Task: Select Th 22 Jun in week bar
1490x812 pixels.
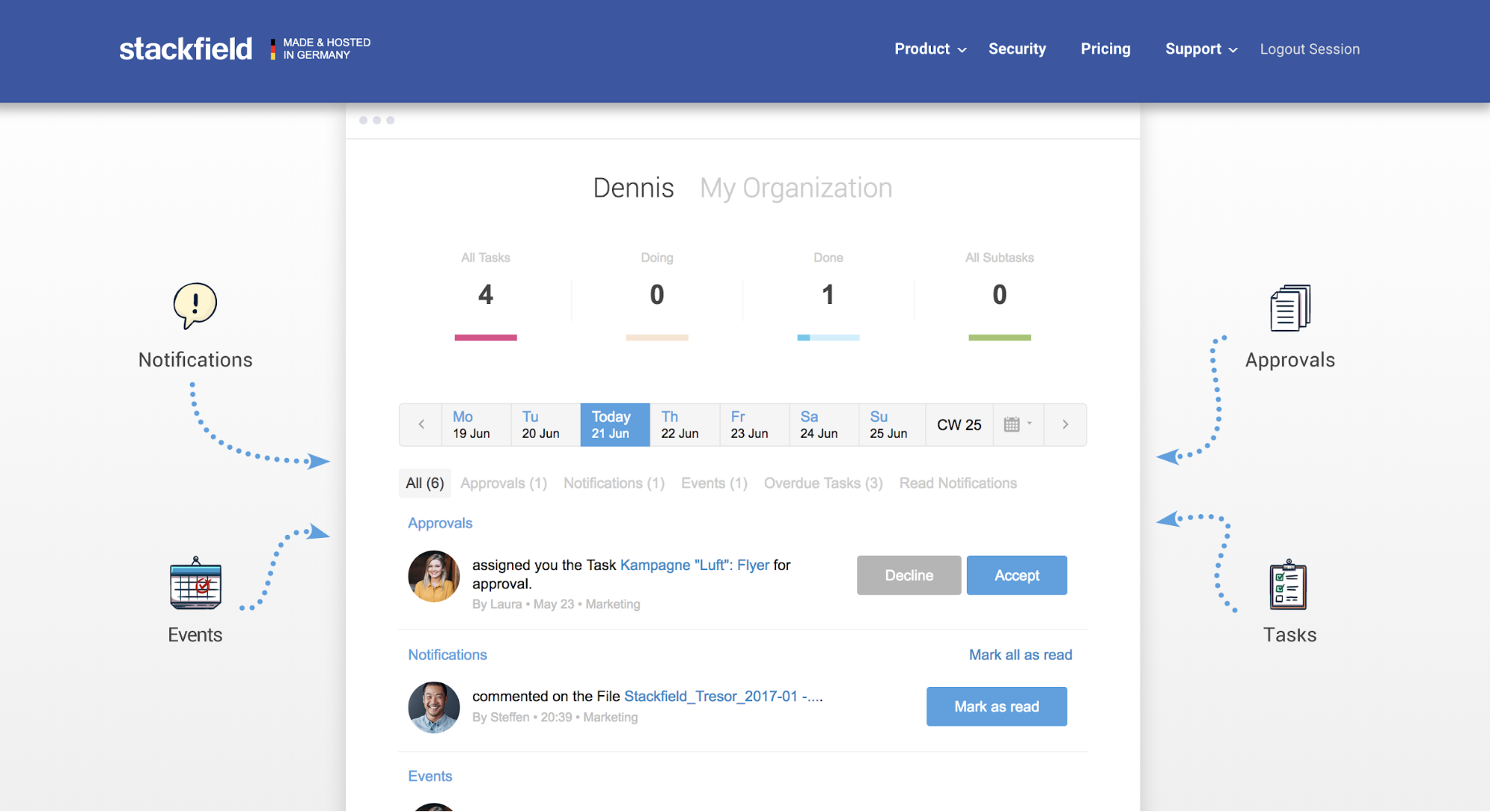Action: coord(685,425)
